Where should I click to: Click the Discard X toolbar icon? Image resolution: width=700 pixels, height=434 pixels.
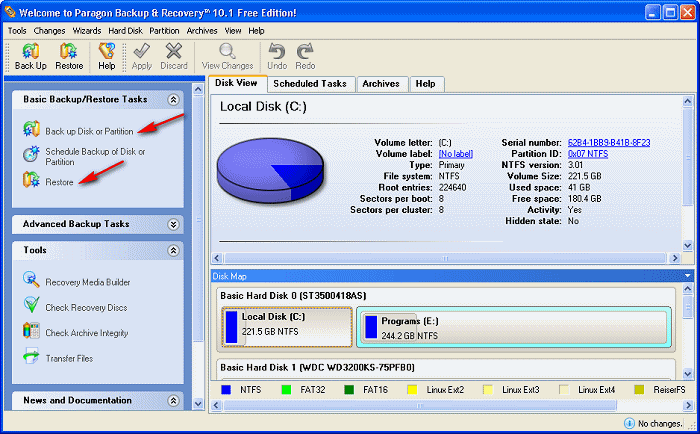174,51
